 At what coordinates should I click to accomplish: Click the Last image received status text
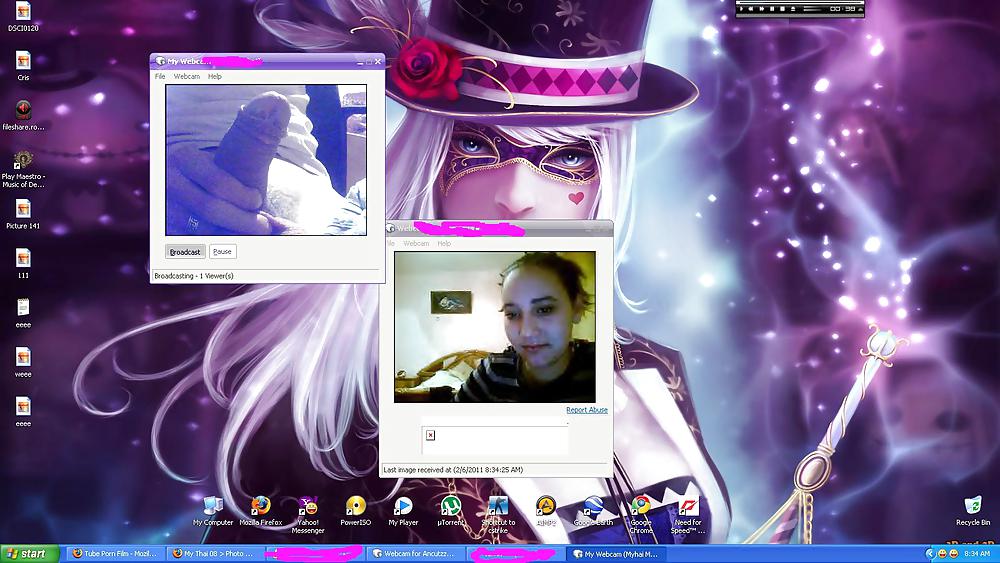tap(453, 470)
